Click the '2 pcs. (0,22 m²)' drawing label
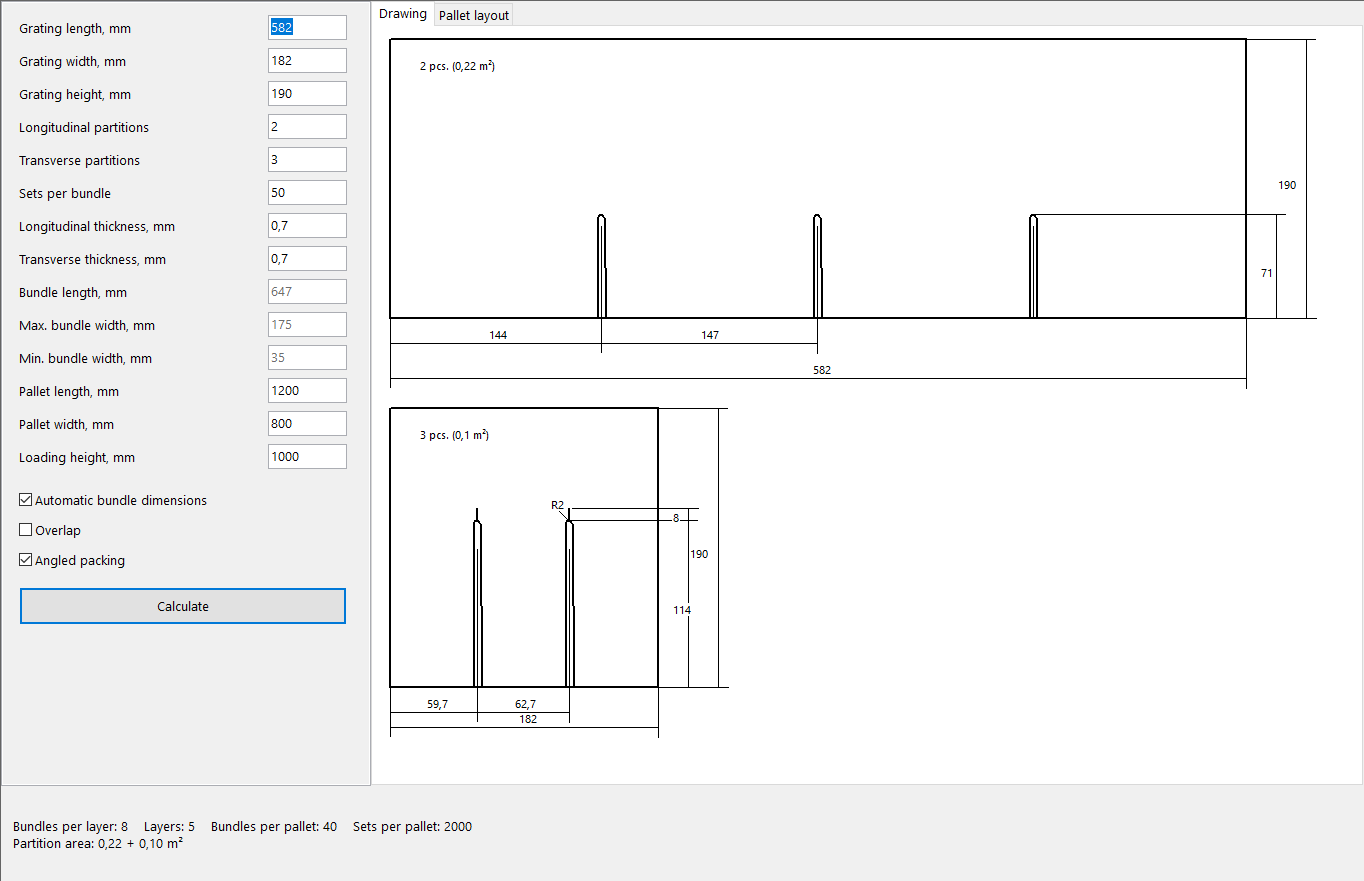Image resolution: width=1364 pixels, height=881 pixels. point(457,66)
